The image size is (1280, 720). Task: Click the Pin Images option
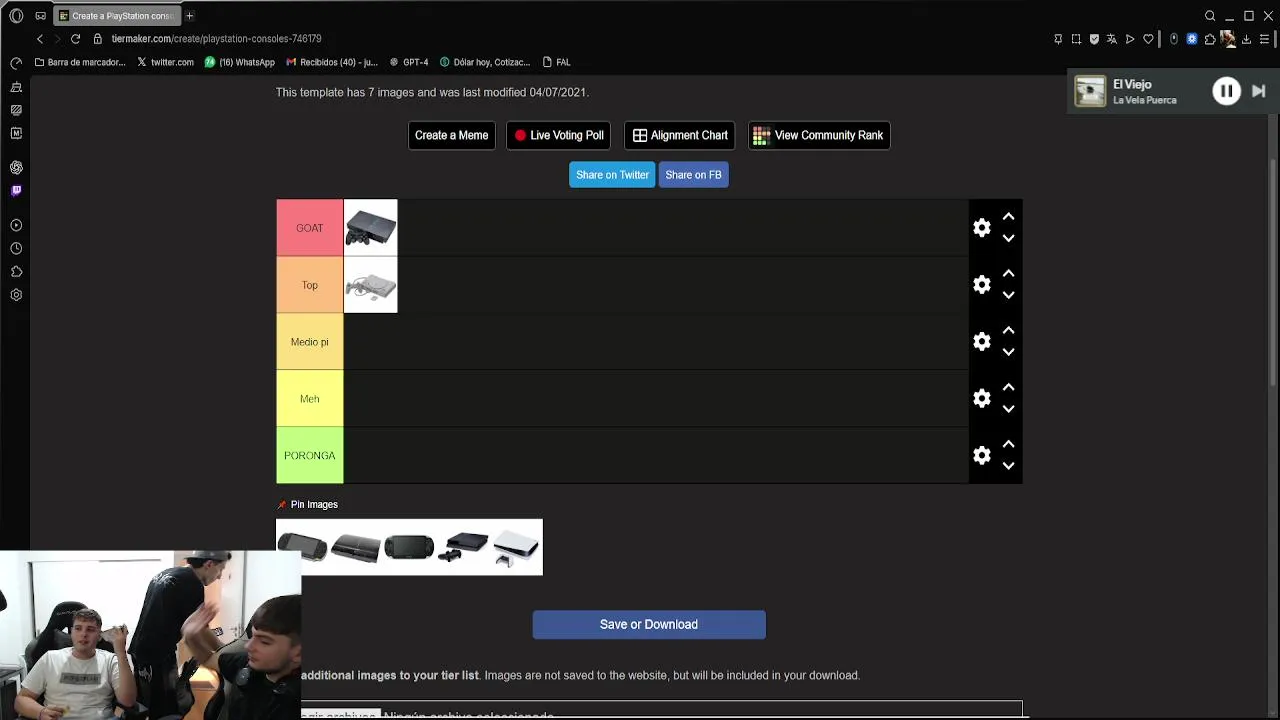[308, 504]
